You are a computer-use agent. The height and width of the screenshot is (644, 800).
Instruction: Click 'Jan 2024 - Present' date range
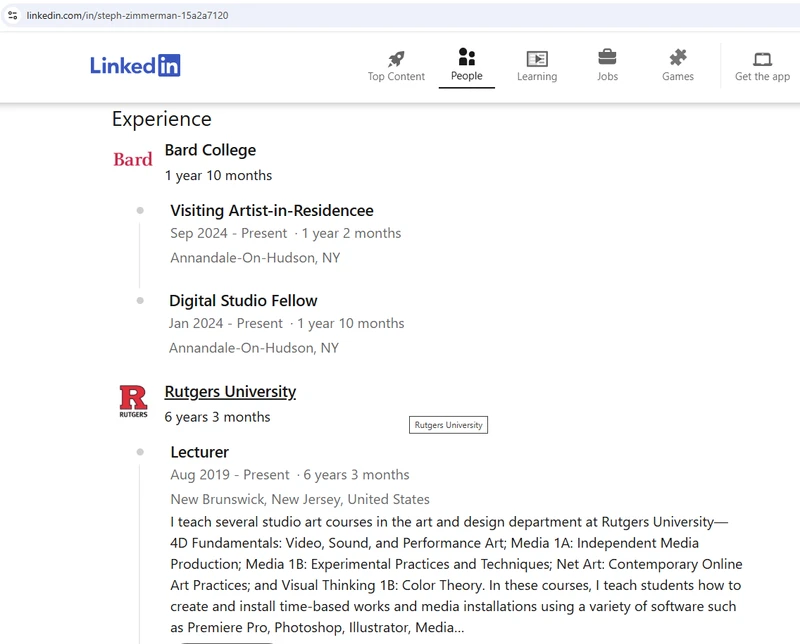coord(226,324)
